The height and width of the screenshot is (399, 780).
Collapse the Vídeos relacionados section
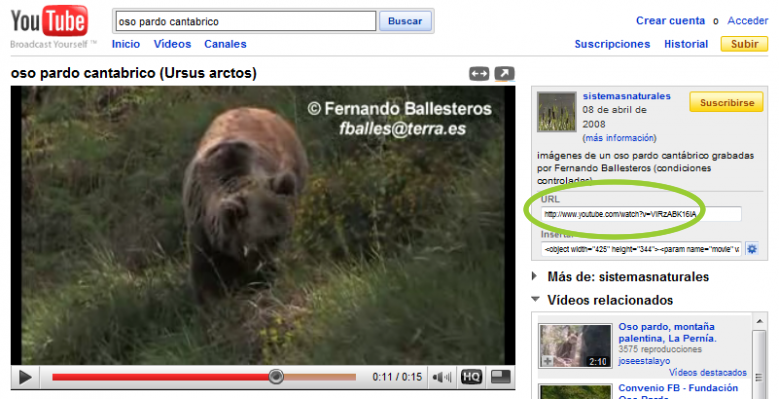(535, 299)
